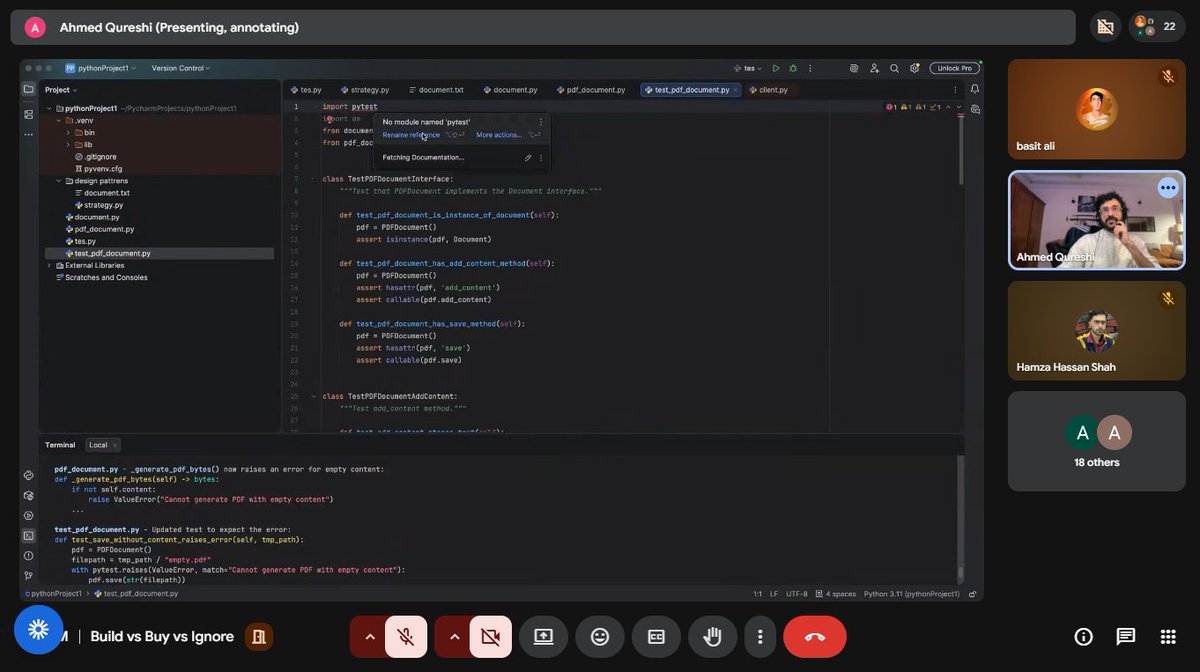This screenshot has height=672, width=1200.
Task: Click Unlock Pro button
Action: tap(954, 68)
